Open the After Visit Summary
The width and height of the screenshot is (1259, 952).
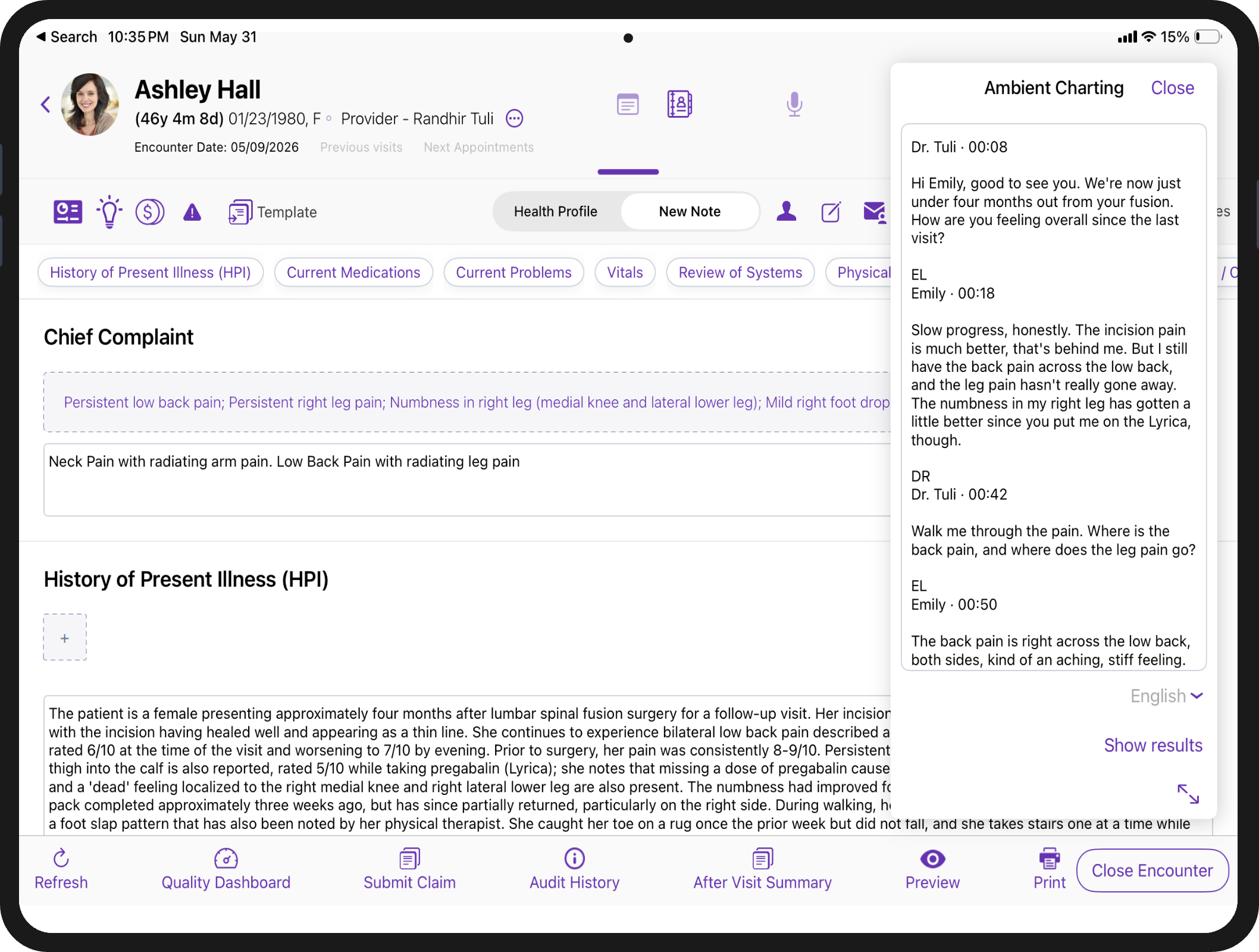(x=762, y=870)
